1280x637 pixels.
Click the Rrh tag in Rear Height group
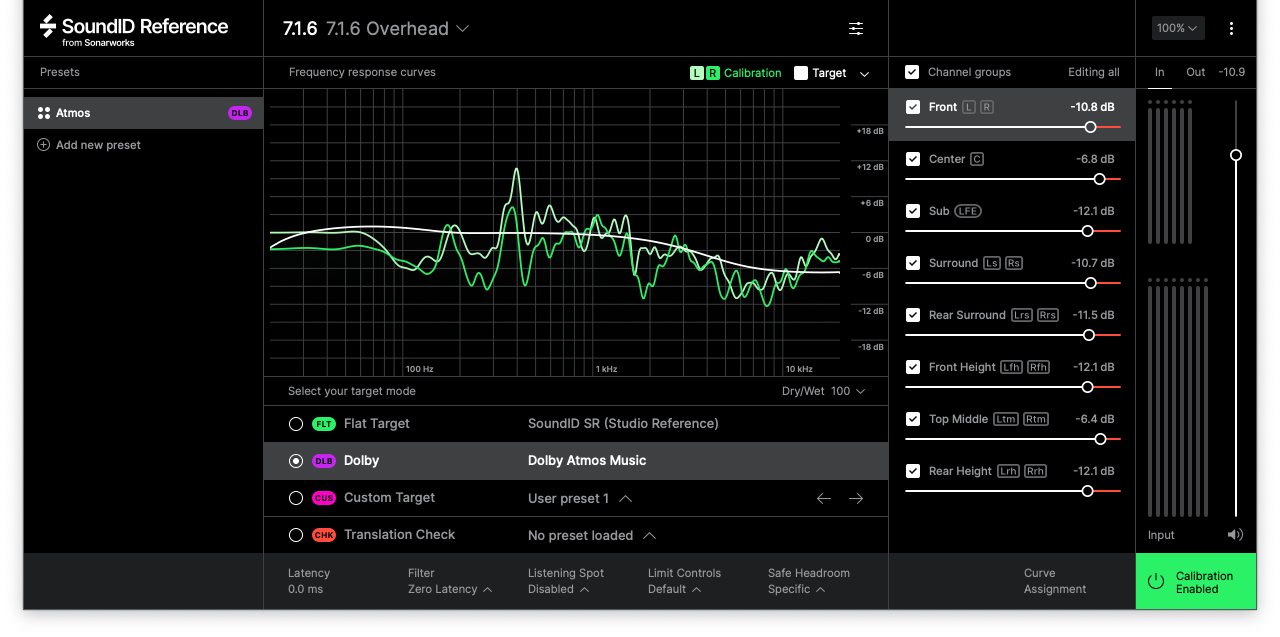1035,471
